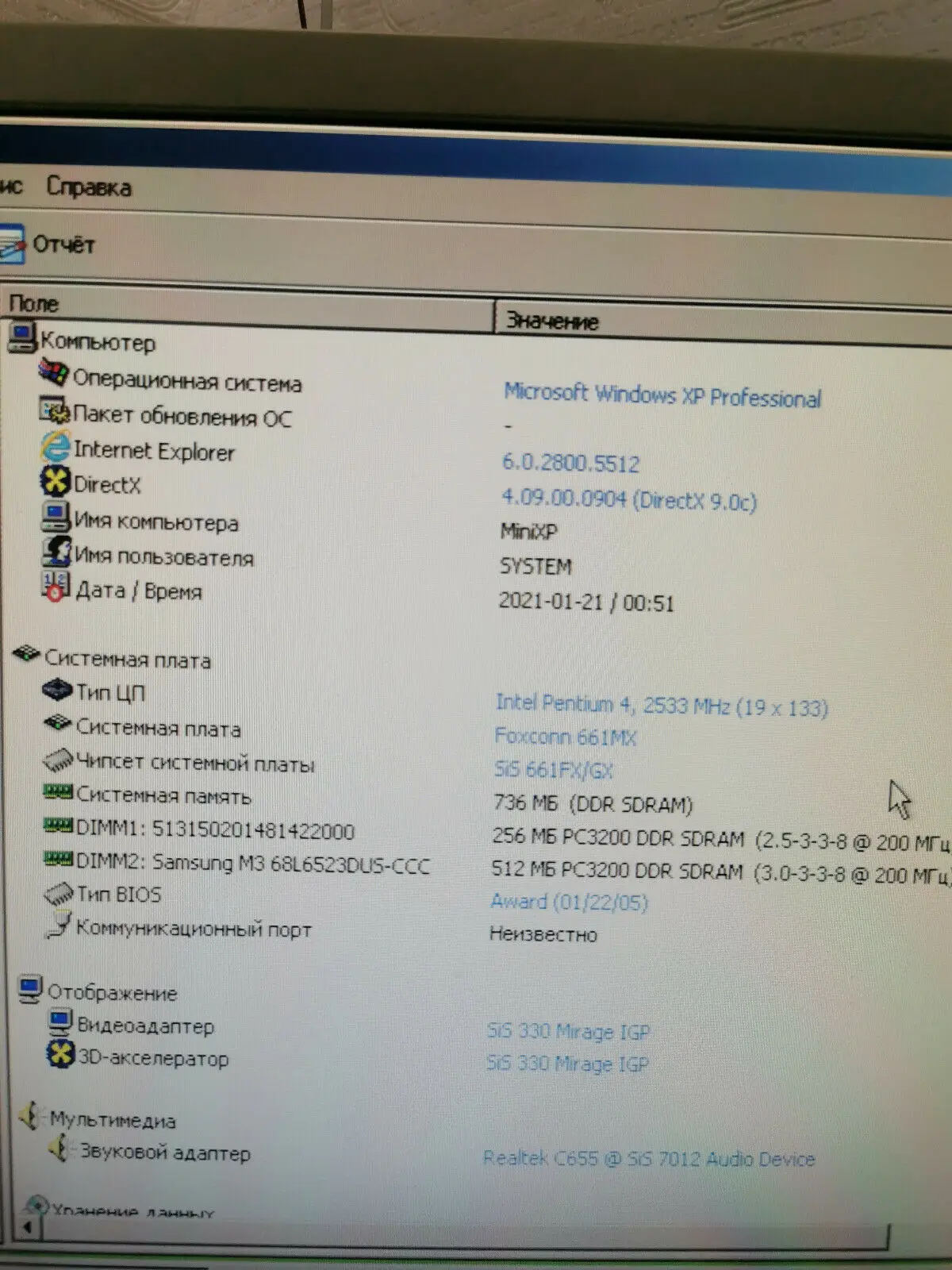The height and width of the screenshot is (1270, 952).
Task: Open the 6.0.2800.5512 Internet Explorer version link
Action: (570, 463)
